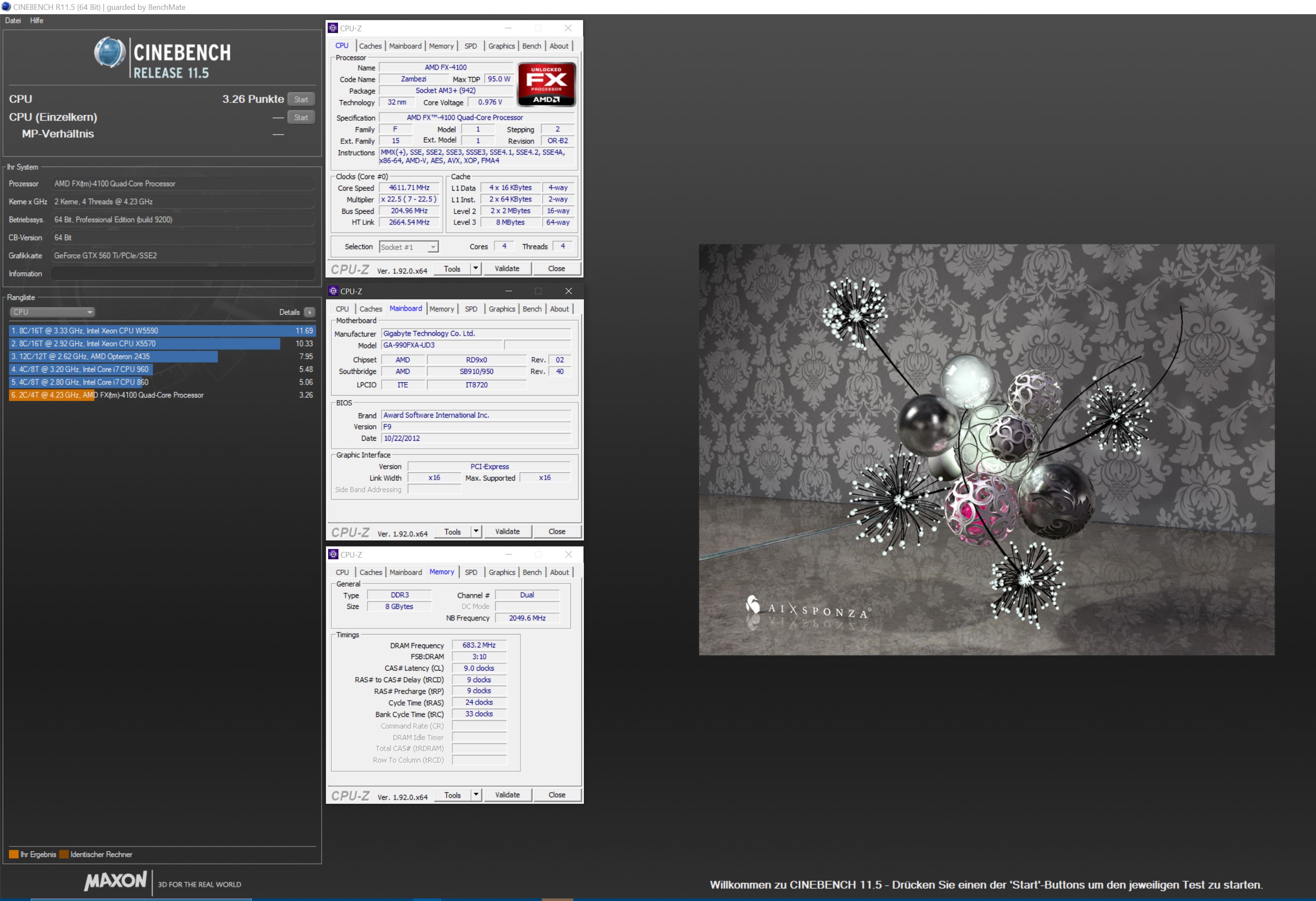
Task: Open the CPU ranking filter dropdown
Action: (52, 313)
